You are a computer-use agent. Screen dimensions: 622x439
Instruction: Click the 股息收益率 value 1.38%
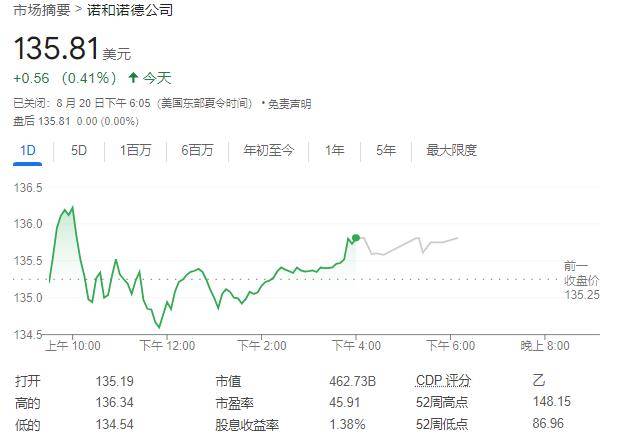tap(347, 424)
